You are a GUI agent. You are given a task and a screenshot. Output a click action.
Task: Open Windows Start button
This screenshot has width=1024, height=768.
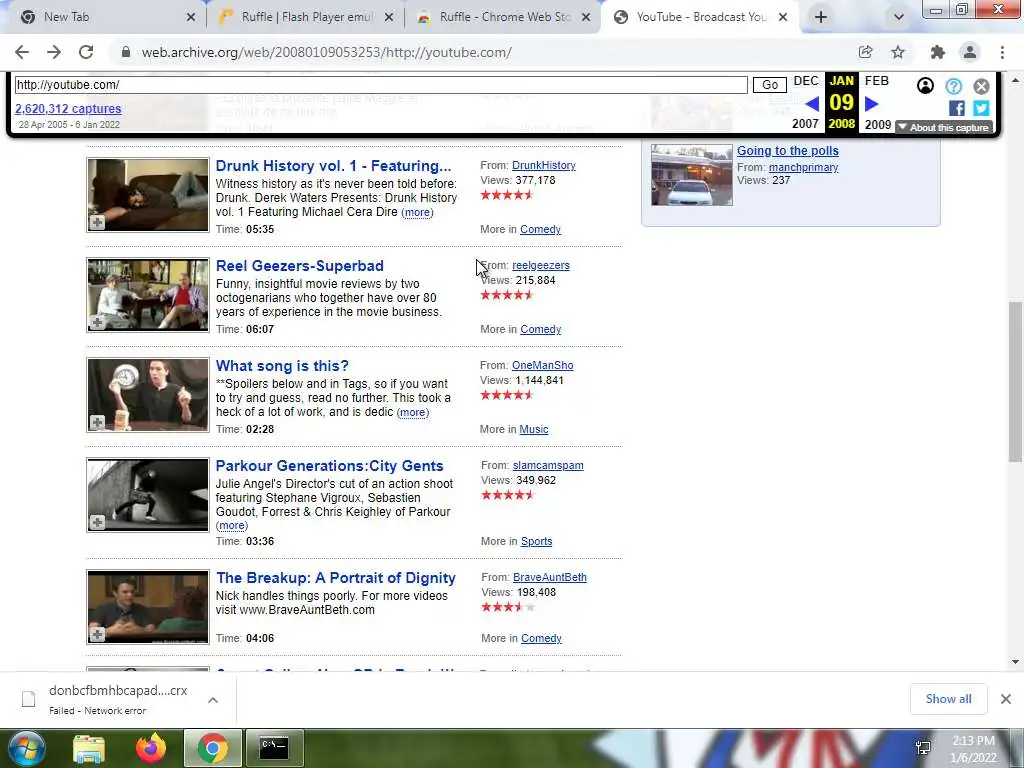click(26, 748)
